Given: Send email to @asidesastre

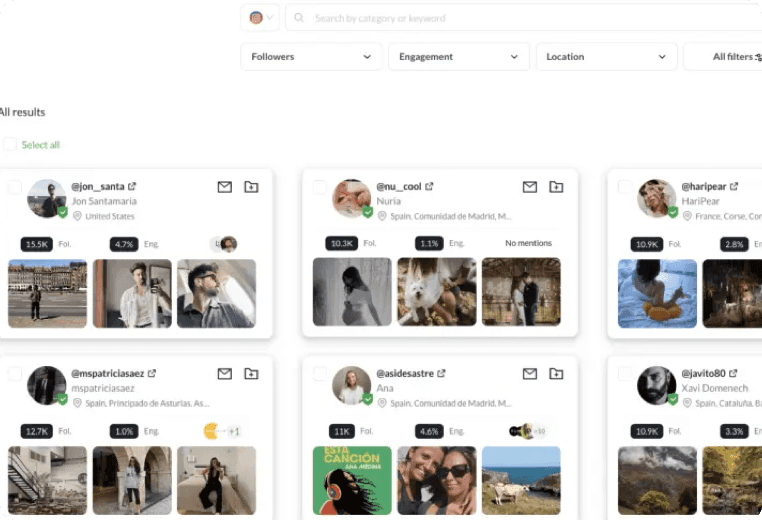Looking at the screenshot, I should (x=530, y=373).
